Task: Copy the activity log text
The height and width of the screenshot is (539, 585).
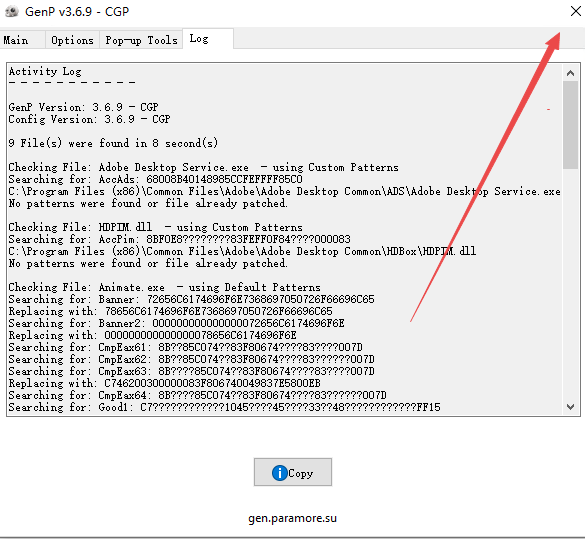Action: point(293,472)
